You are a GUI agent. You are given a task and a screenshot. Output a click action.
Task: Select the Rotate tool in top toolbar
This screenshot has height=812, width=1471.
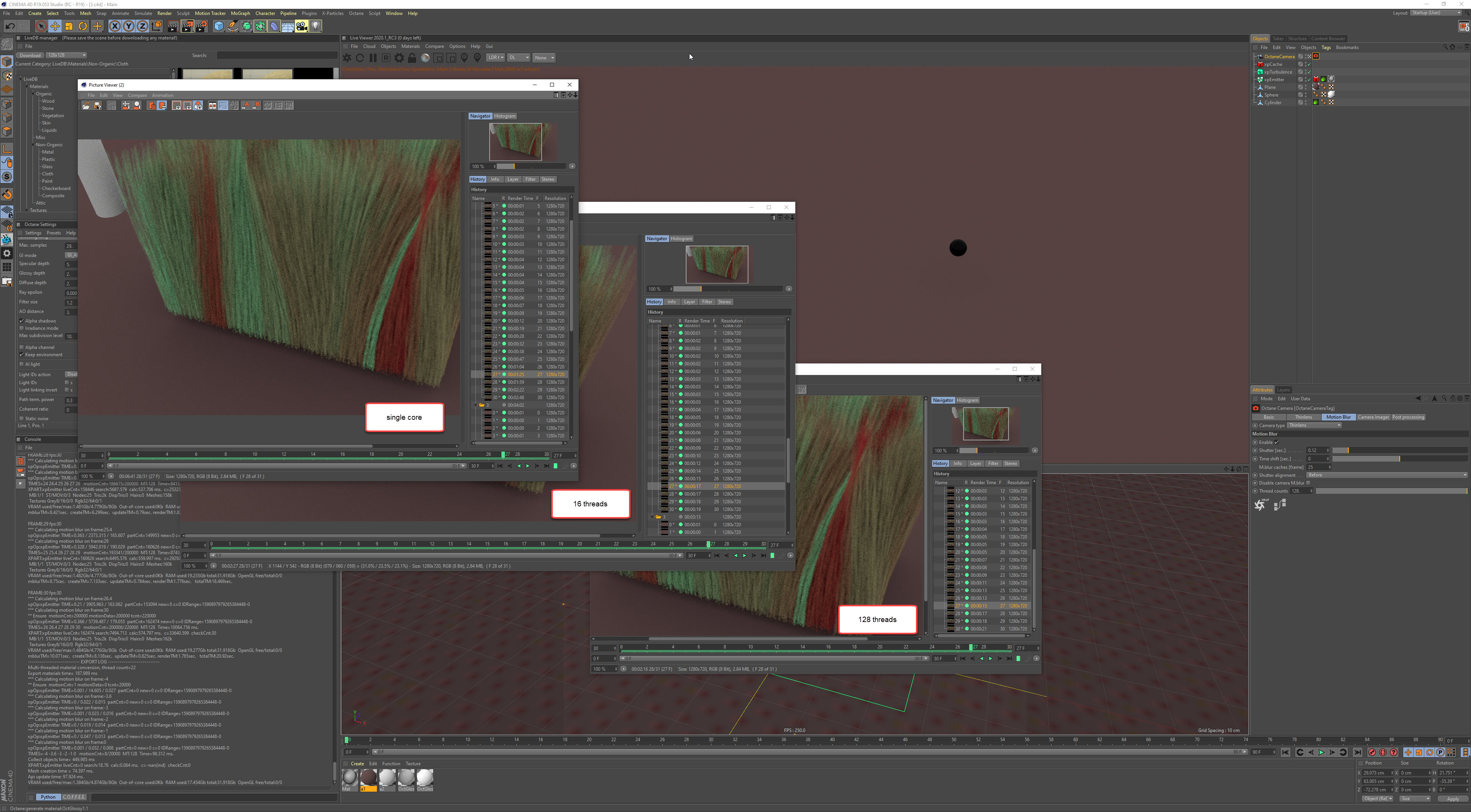coord(83,26)
